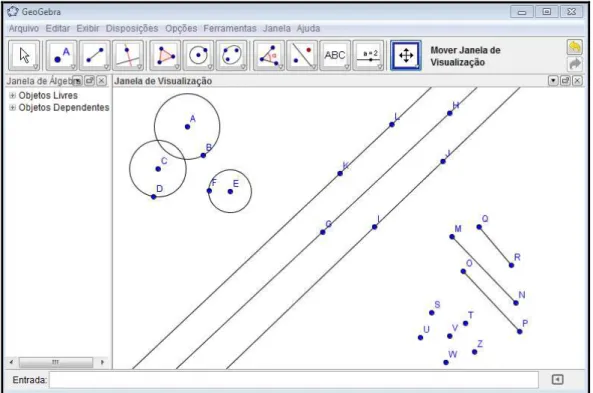
Task: Select the Objetos Livres label
Action: coord(48,95)
